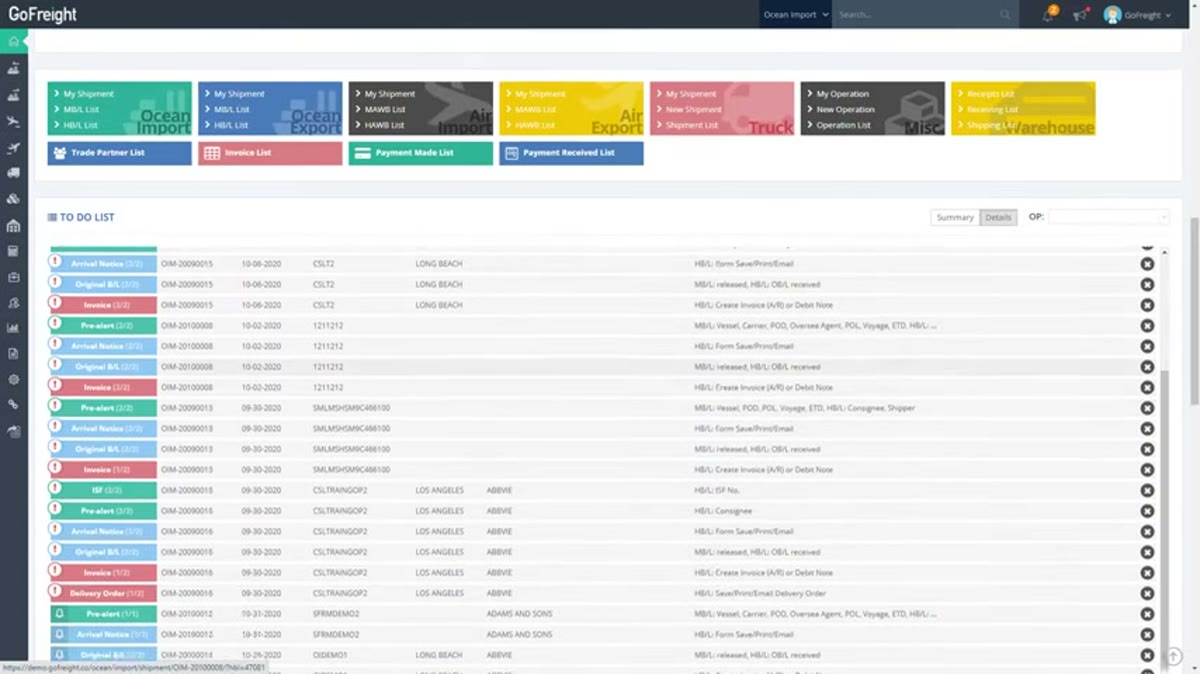Click the alert icon on the ISF row
This screenshot has width=1200, height=674.
pos(56,489)
